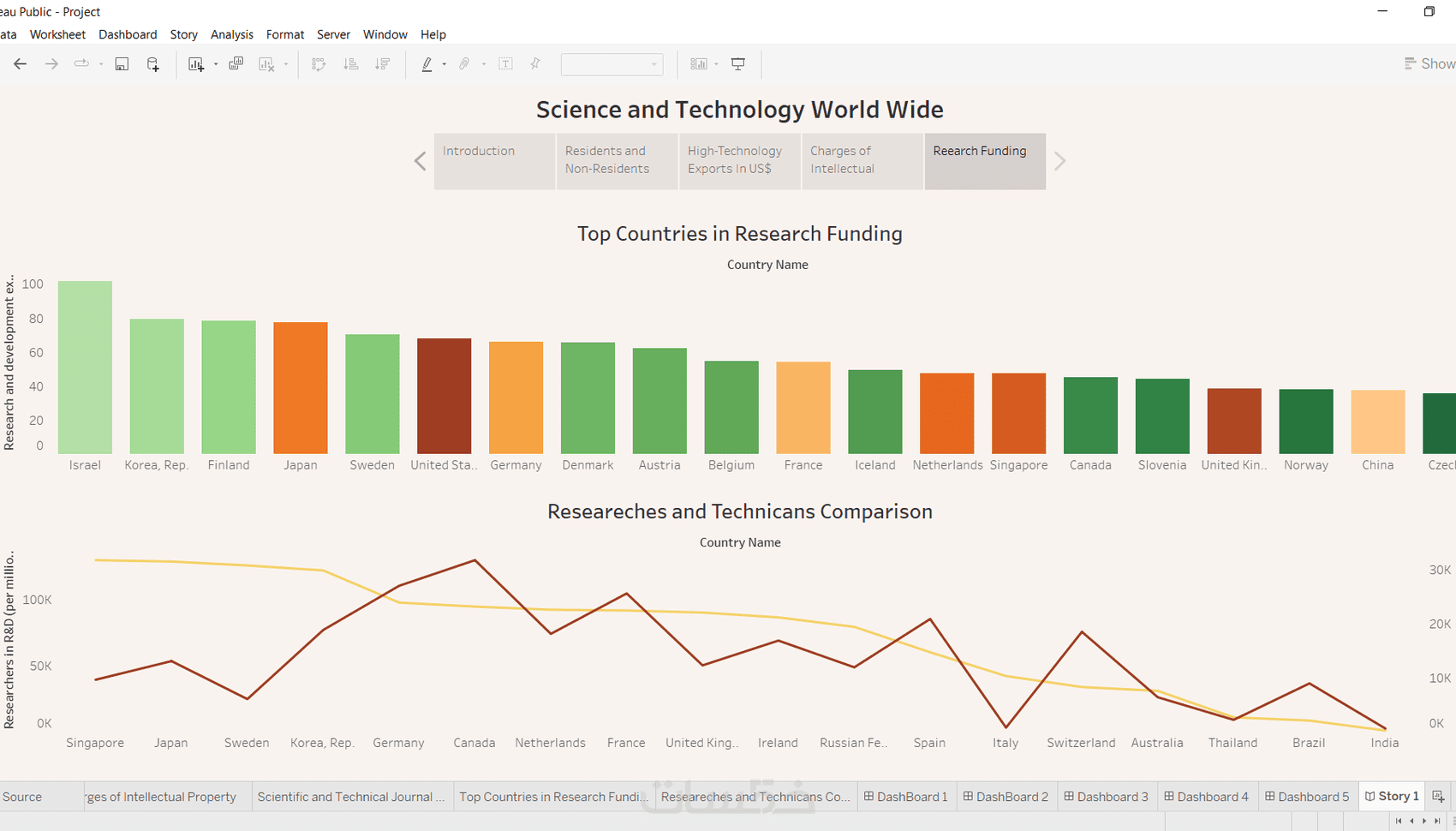Undo the last action

[x=20, y=63]
